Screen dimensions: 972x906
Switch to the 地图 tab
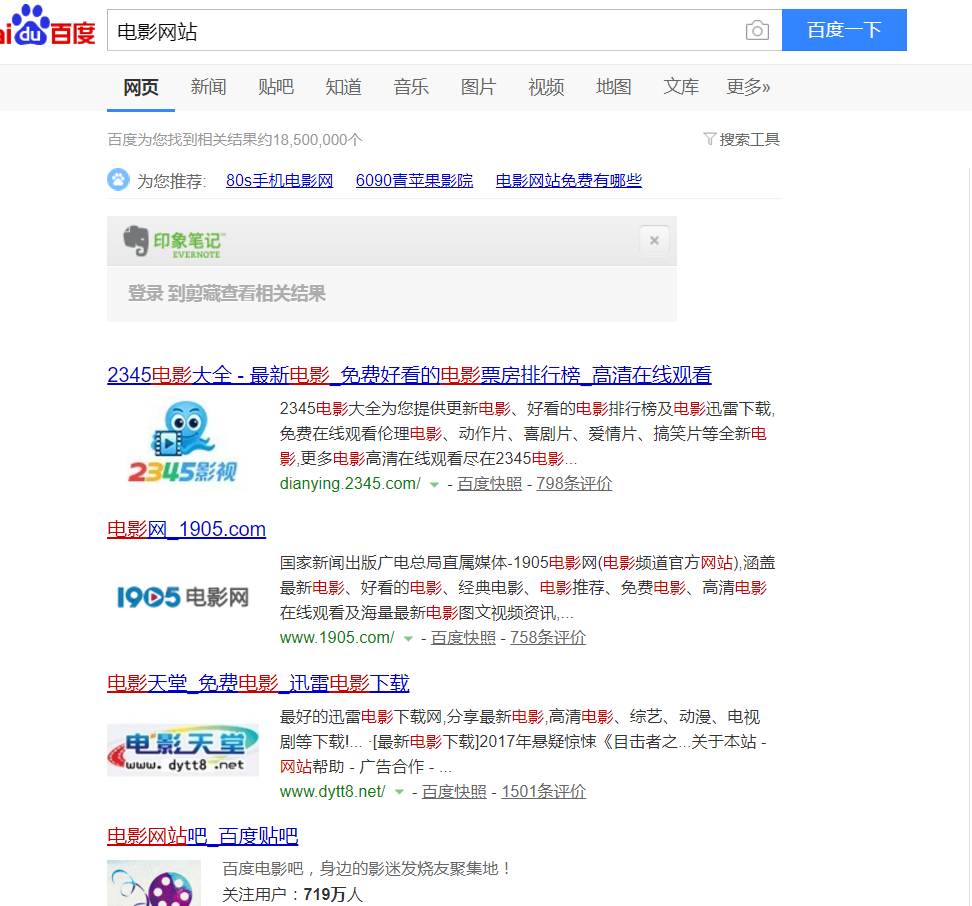click(x=614, y=87)
